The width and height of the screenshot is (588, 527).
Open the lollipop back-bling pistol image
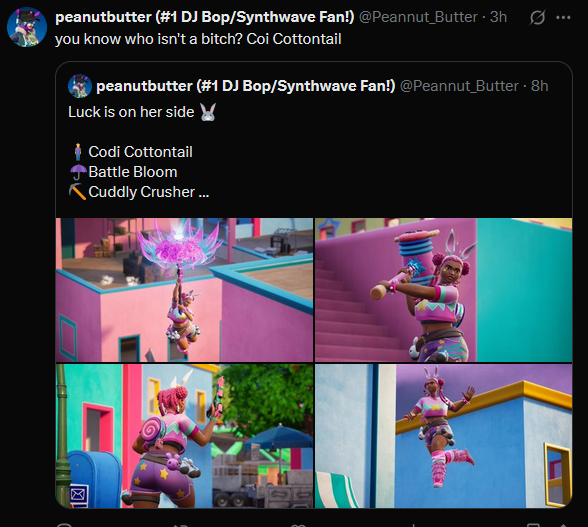[x=184, y=436]
